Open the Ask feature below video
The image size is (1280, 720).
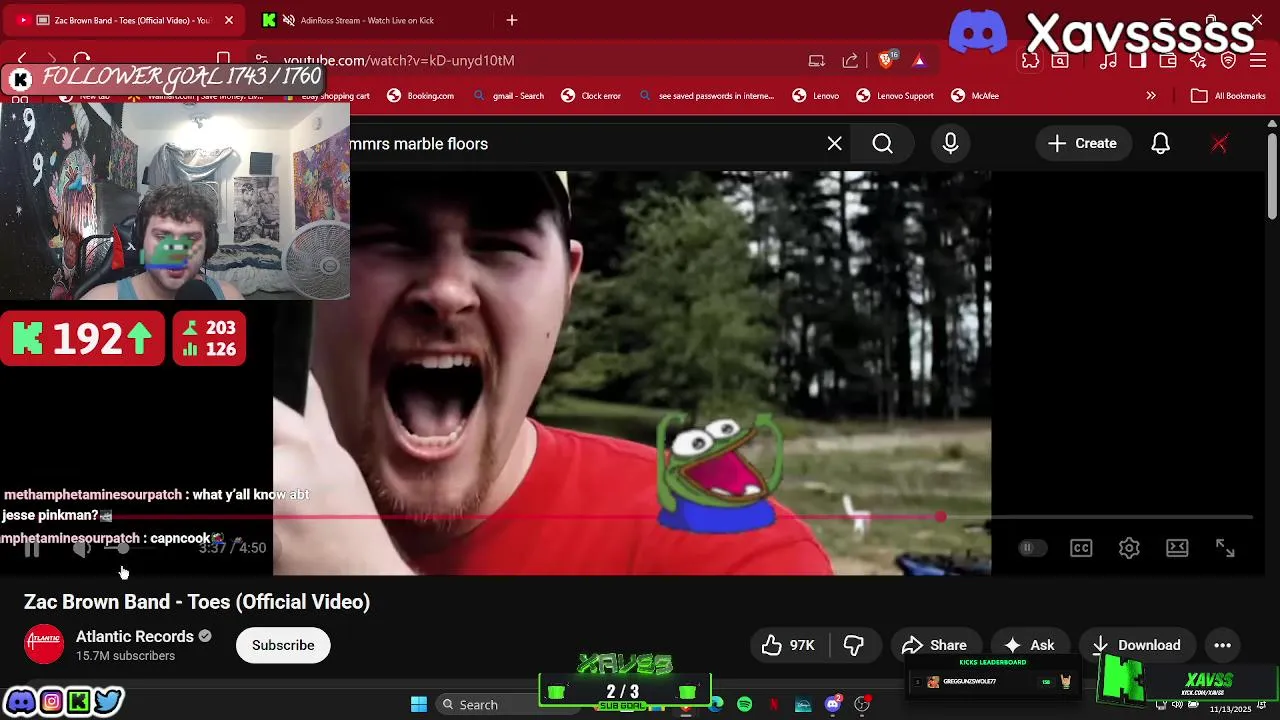[1030, 645]
